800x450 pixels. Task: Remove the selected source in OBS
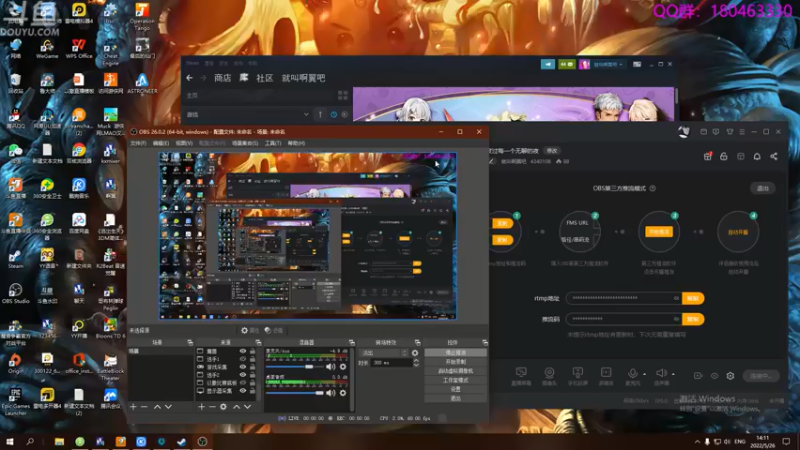coord(212,407)
